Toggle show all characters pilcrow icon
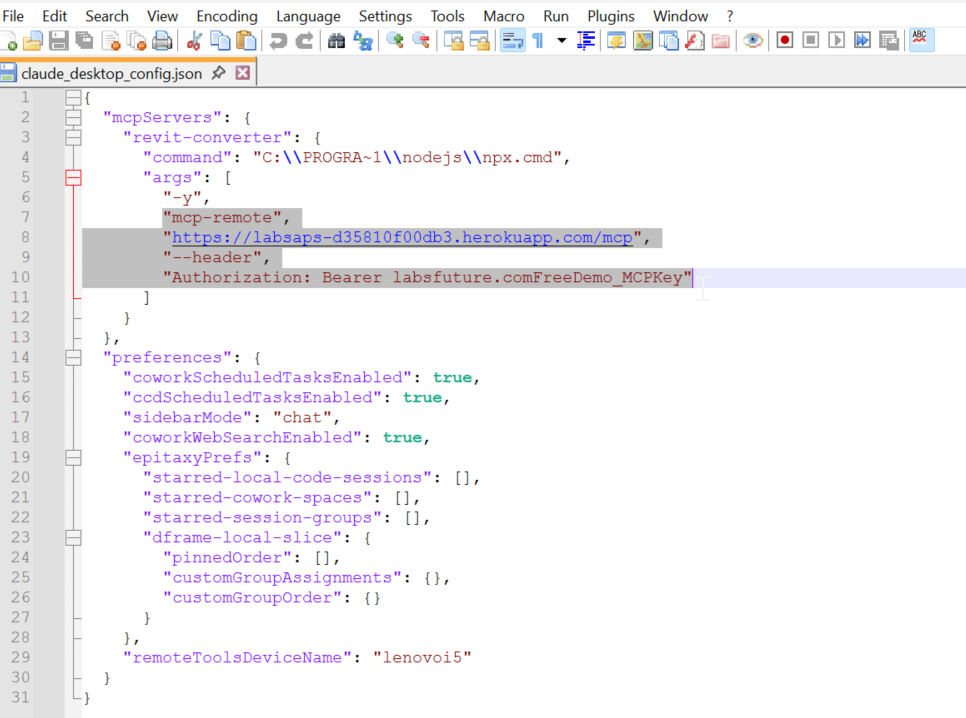966x718 pixels. (538, 41)
